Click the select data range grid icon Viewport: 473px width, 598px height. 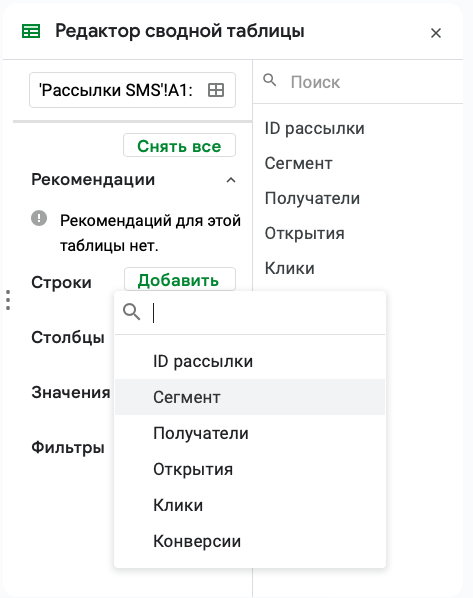pyautogui.click(x=216, y=90)
